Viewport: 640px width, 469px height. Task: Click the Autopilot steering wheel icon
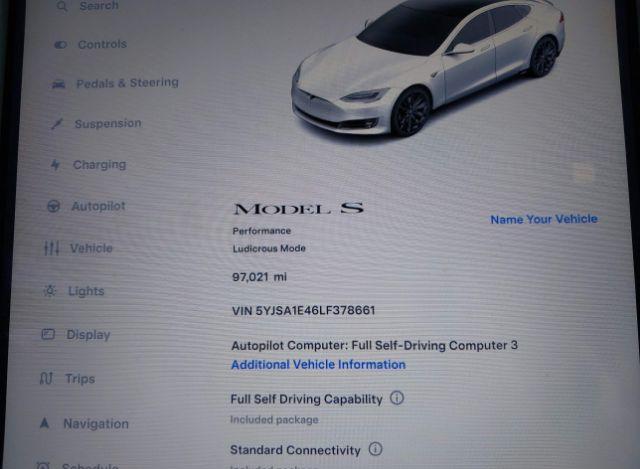(53, 206)
